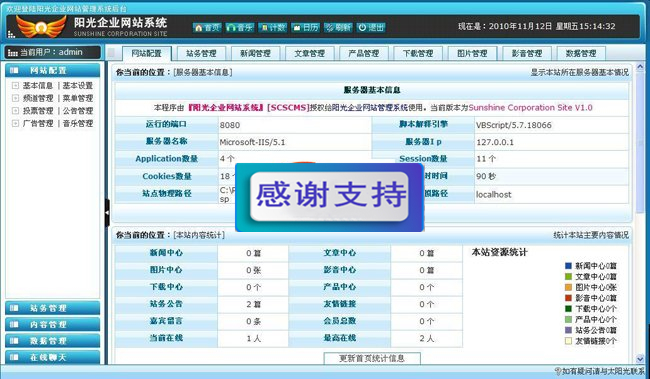Switch to the 数据管理 tab
Viewport: 650px width, 379px height.
click(581, 53)
